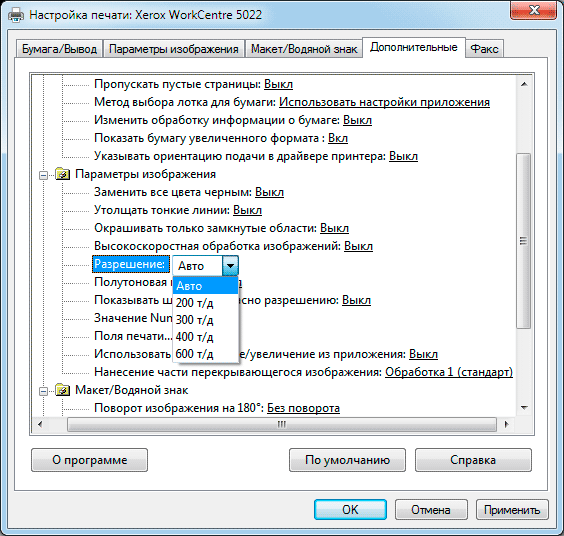Click the Применить button
Screen dimensions: 564x536
pos(512,509)
